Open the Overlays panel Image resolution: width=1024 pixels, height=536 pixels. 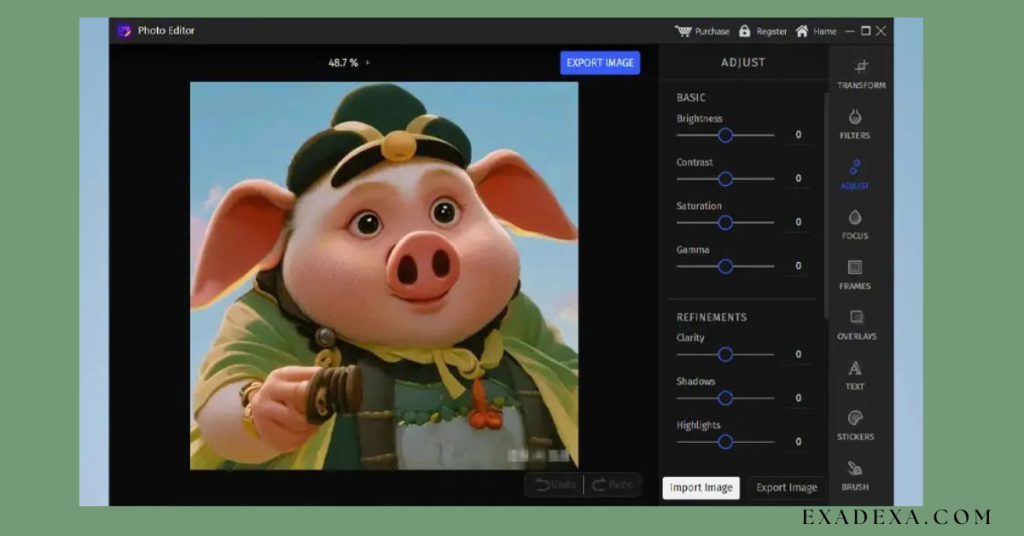click(x=856, y=323)
